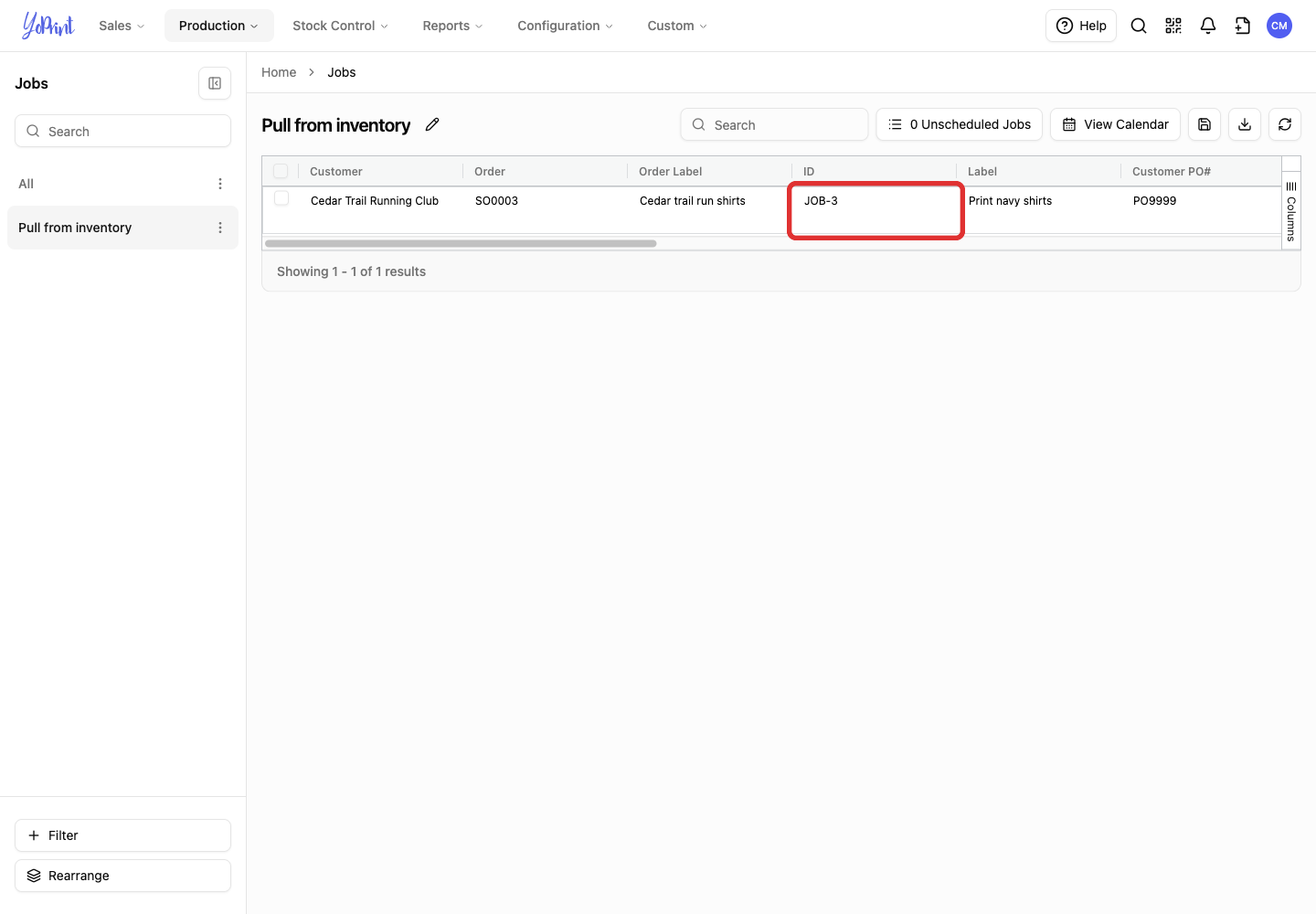Open the YoPrint home logo

48,26
